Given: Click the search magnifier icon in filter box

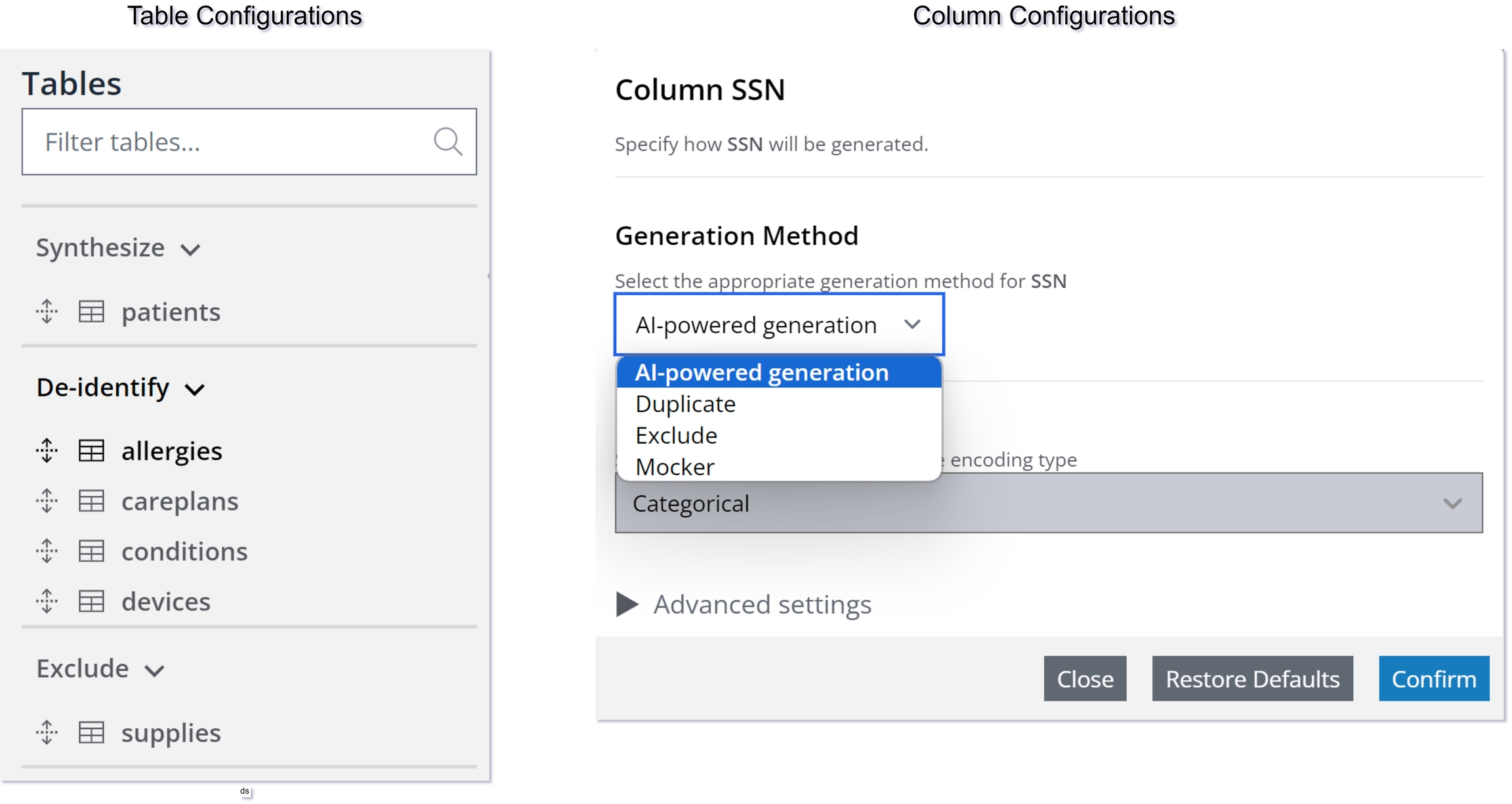Looking at the screenshot, I should [448, 142].
